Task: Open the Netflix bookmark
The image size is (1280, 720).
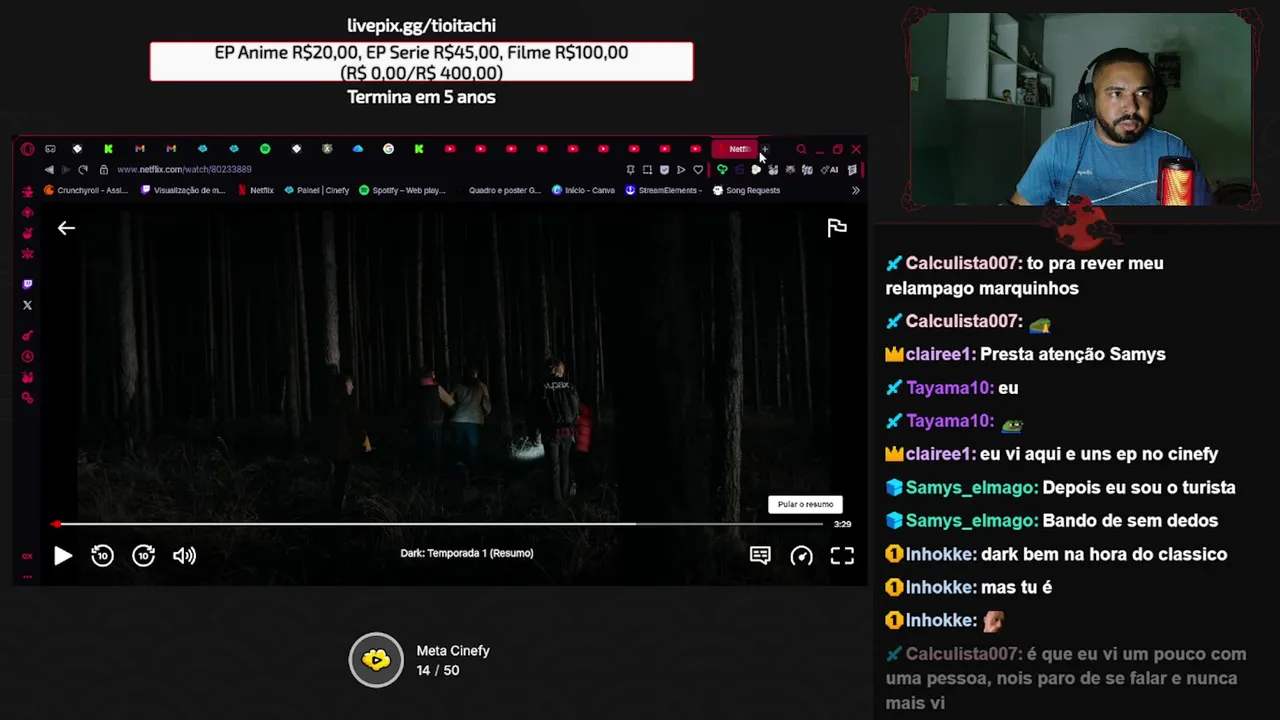Action: coord(256,190)
